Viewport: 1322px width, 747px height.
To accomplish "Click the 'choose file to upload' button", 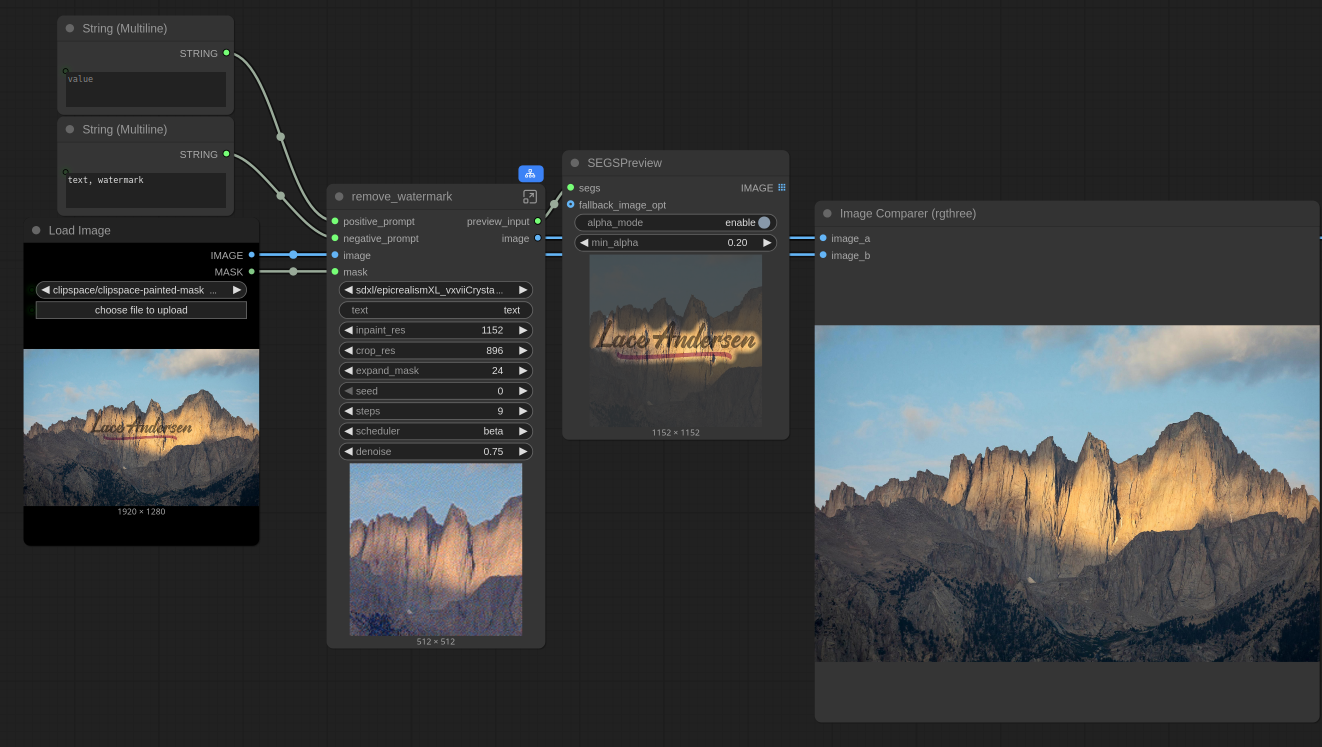I will [x=141, y=310].
